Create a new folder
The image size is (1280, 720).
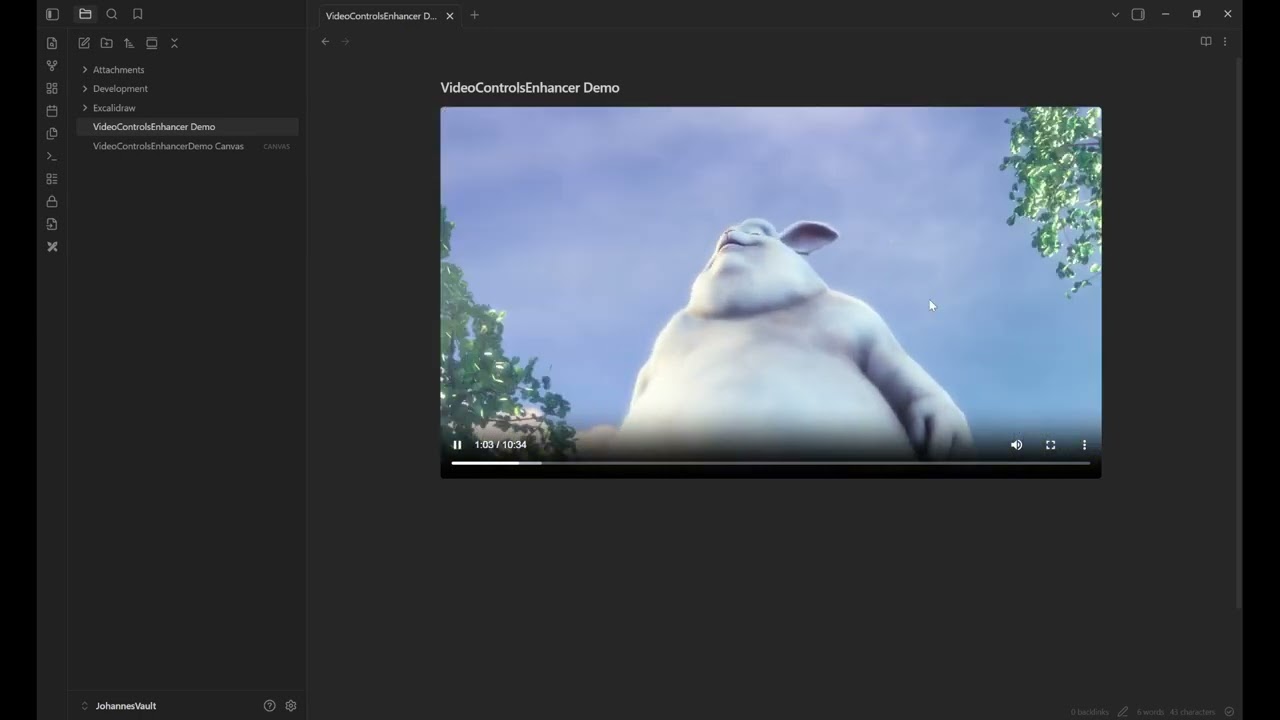tap(106, 43)
